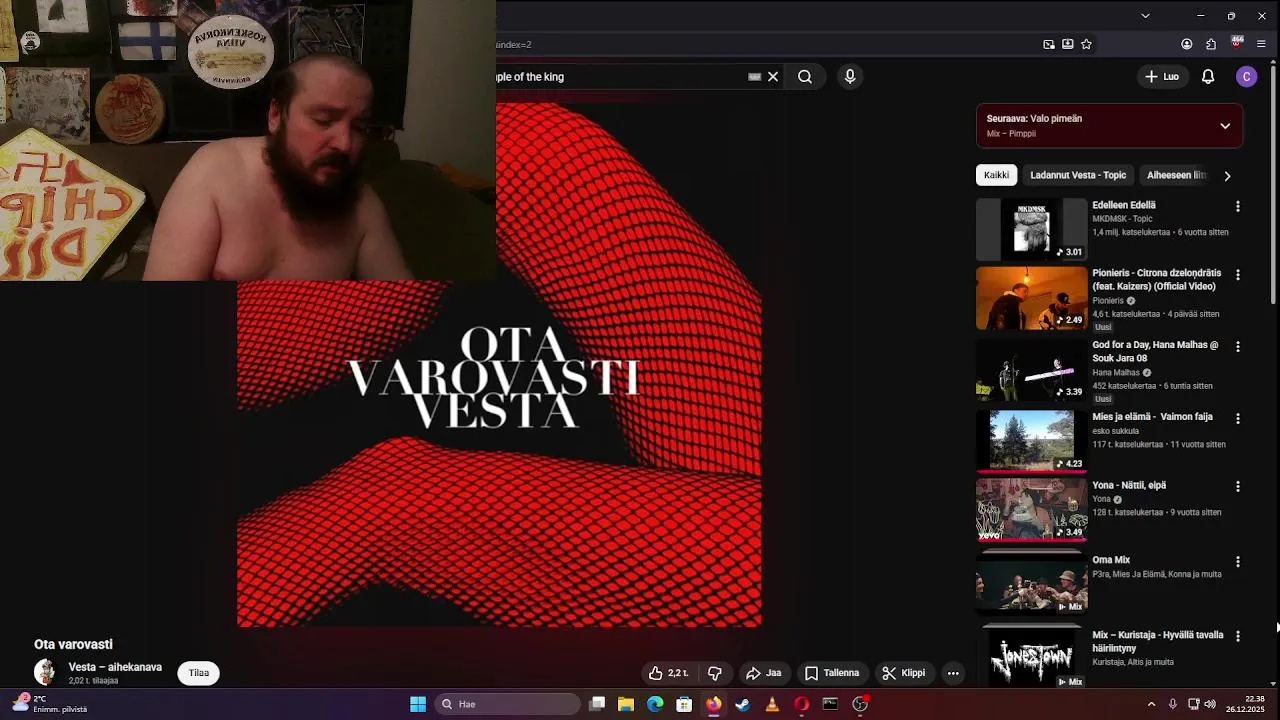The image size is (1280, 720).
Task: Open the ad blocker extension with badge
Action: (x=1236, y=43)
